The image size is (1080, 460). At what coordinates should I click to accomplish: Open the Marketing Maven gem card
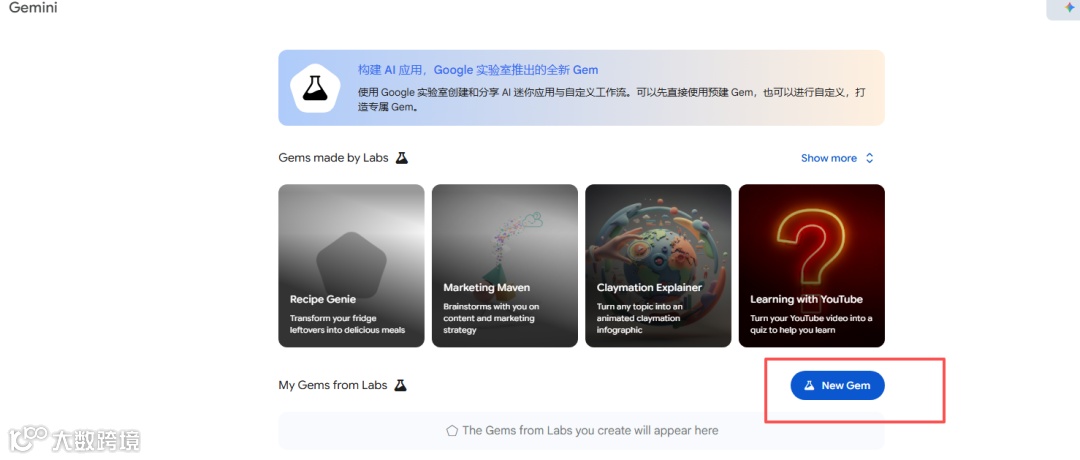click(x=505, y=265)
